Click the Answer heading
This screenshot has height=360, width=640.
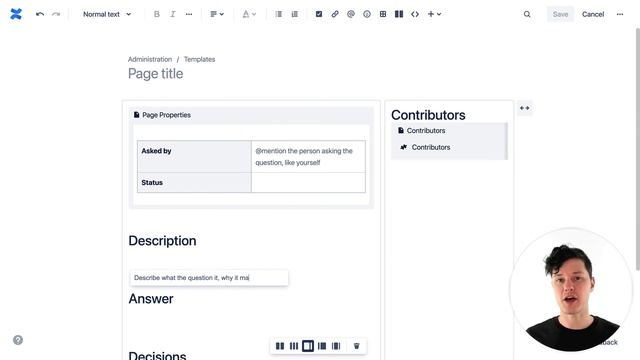[x=151, y=299]
